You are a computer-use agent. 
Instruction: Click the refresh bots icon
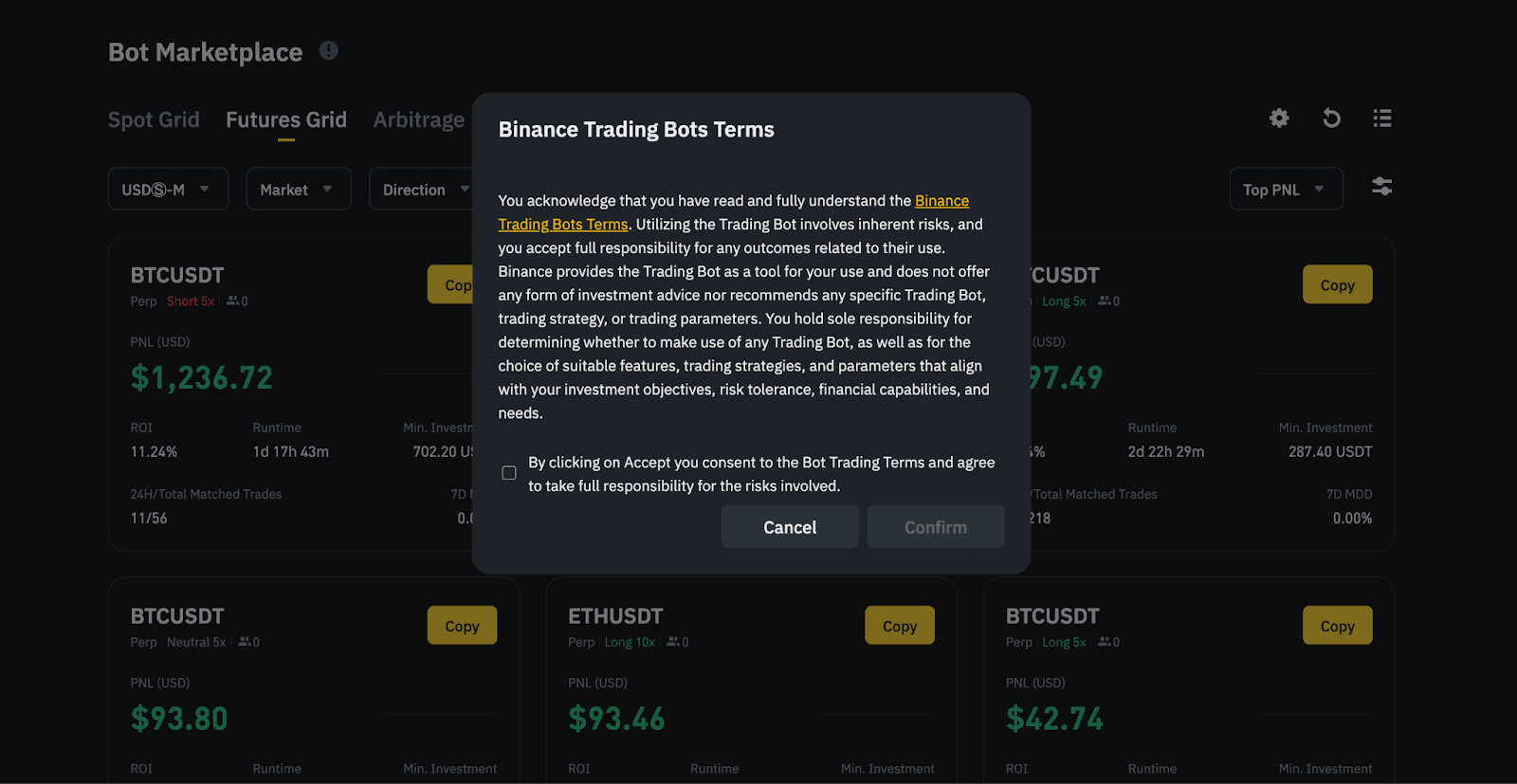[x=1331, y=118]
